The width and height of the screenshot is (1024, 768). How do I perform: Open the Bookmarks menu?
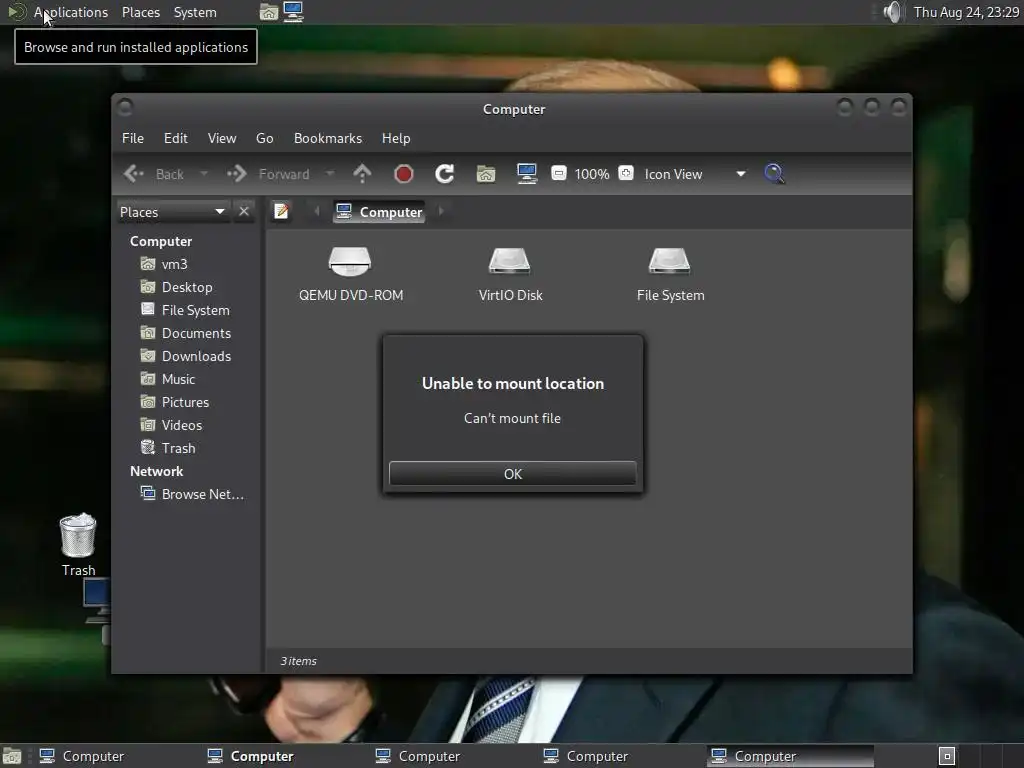pyautogui.click(x=328, y=138)
